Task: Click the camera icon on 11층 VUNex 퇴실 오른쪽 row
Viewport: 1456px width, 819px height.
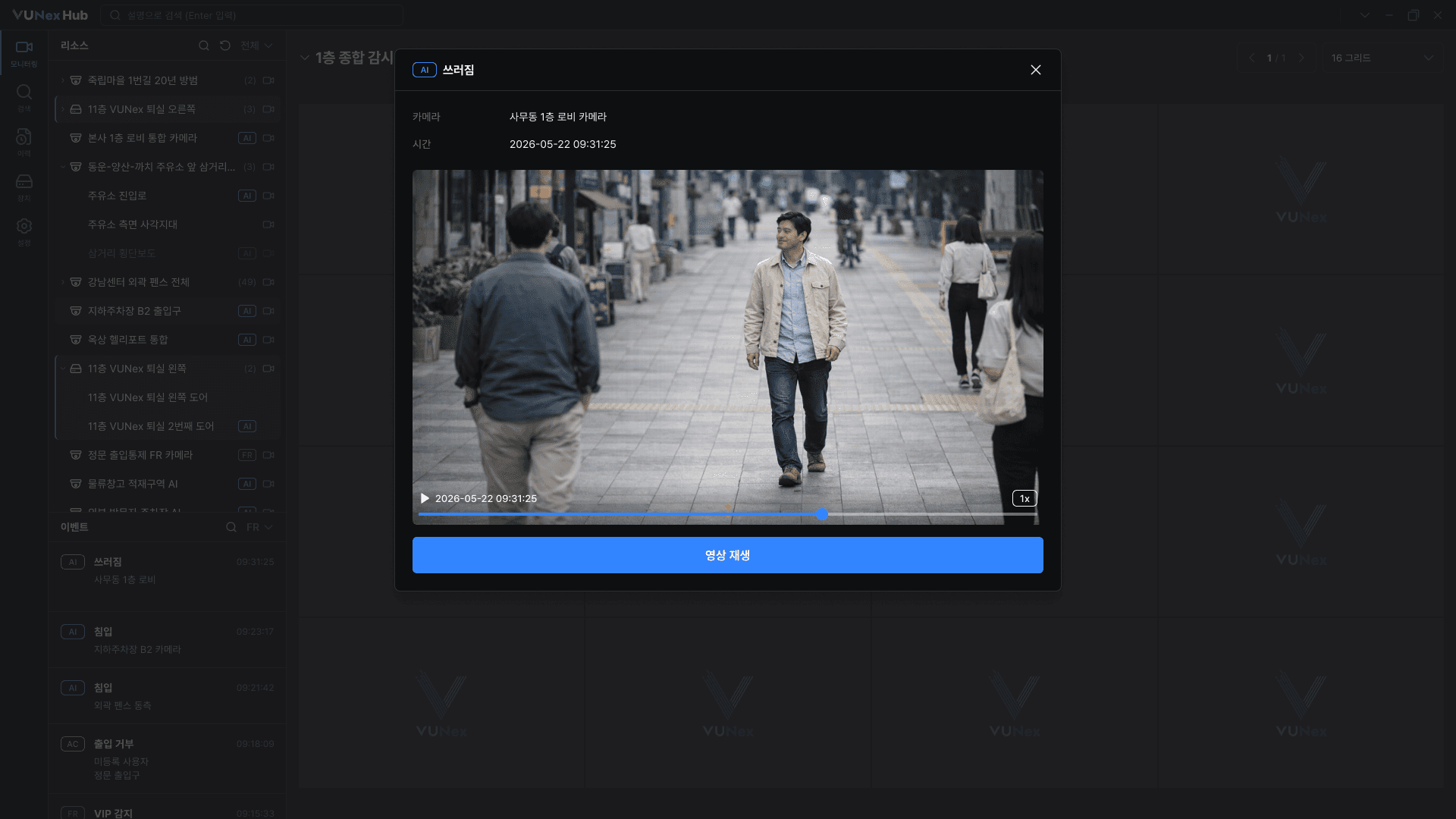Action: click(268, 109)
